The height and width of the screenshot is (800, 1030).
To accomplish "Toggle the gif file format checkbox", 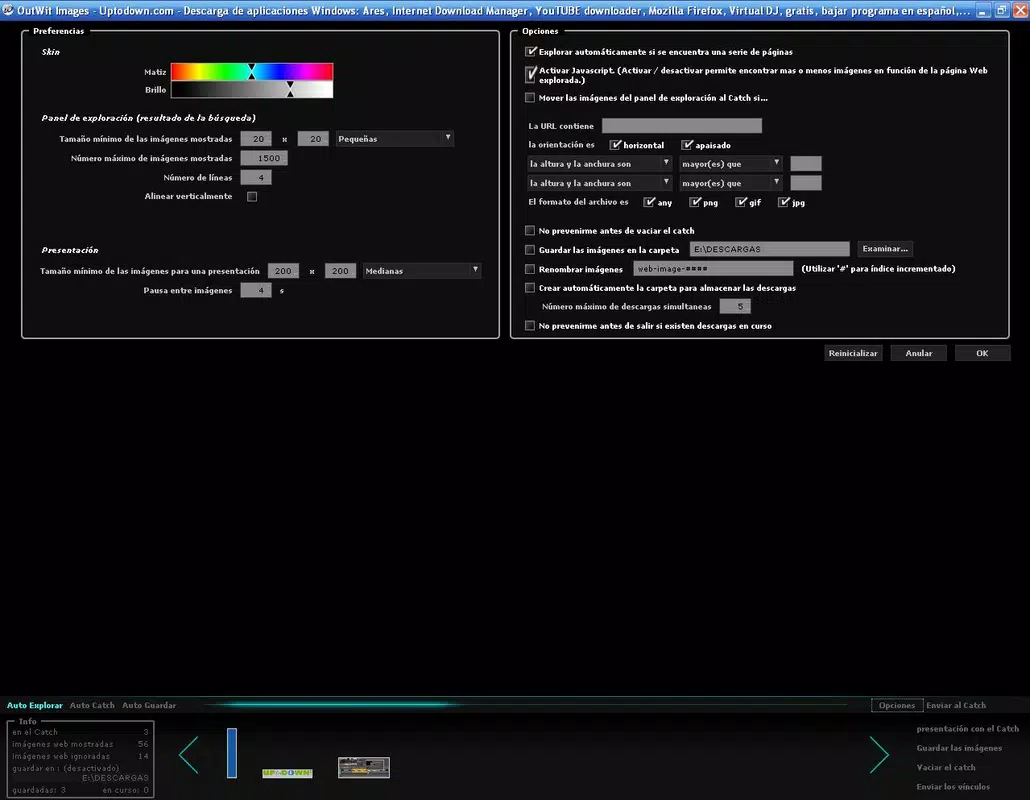I will click(741, 202).
